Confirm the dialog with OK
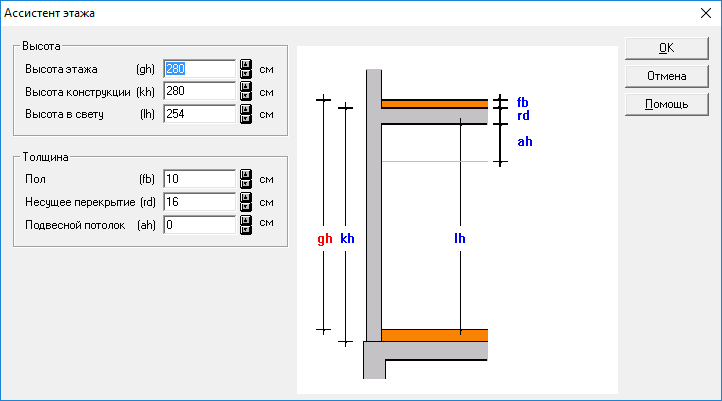Screen dimensions: 722x401 (x=666, y=48)
